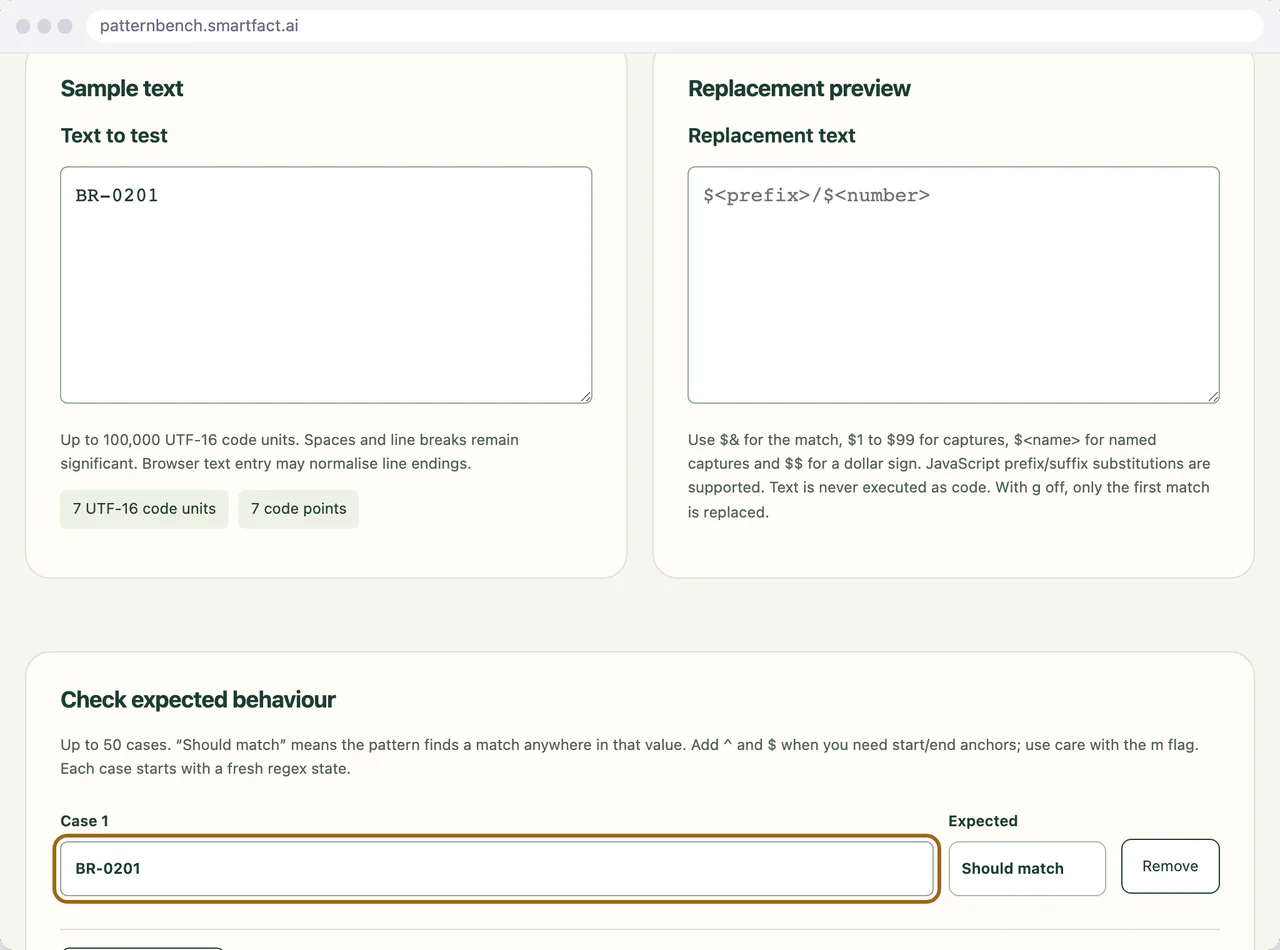This screenshot has width=1280, height=950.
Task: Click the "Replacement text" field label
Action: pyautogui.click(x=772, y=135)
